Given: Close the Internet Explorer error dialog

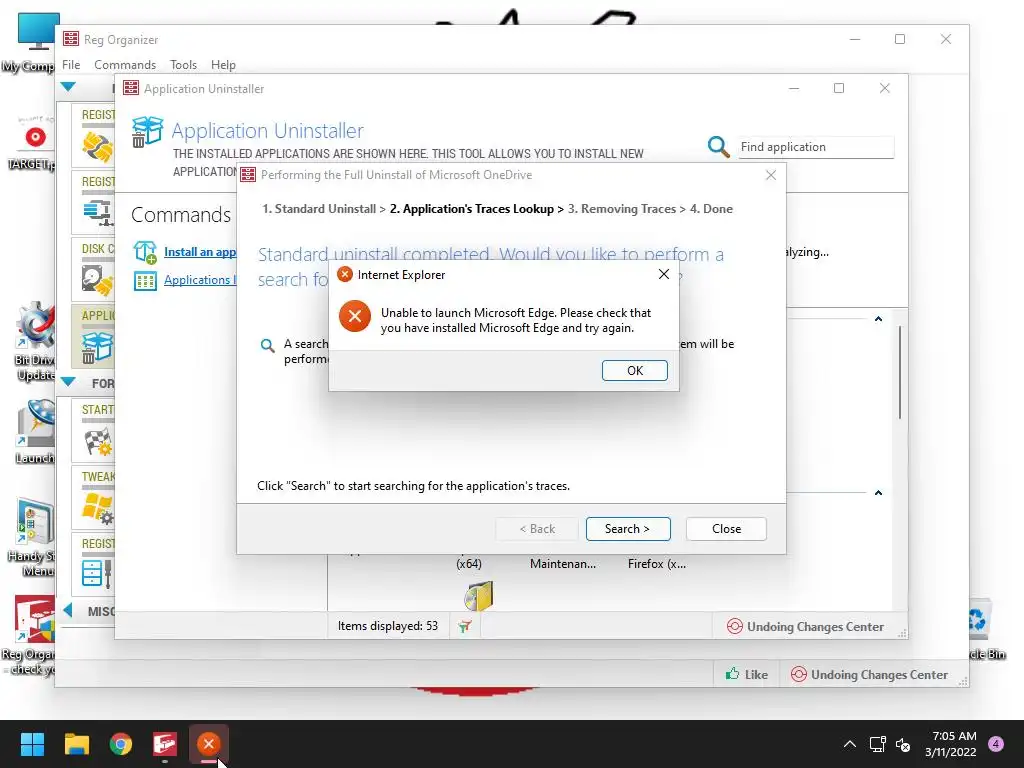Looking at the screenshot, I should (x=664, y=274).
